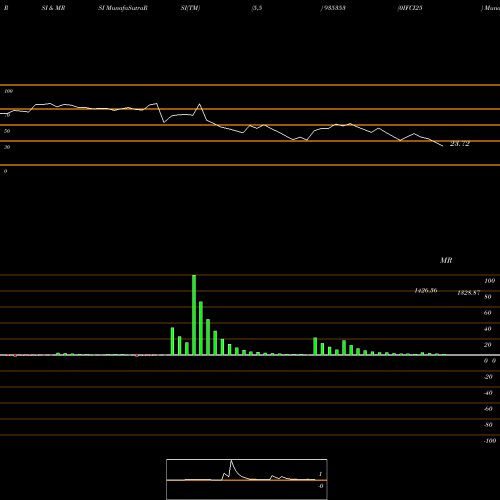
Task: Click the '-100' tick on MR axis
Action: coord(490,441)
